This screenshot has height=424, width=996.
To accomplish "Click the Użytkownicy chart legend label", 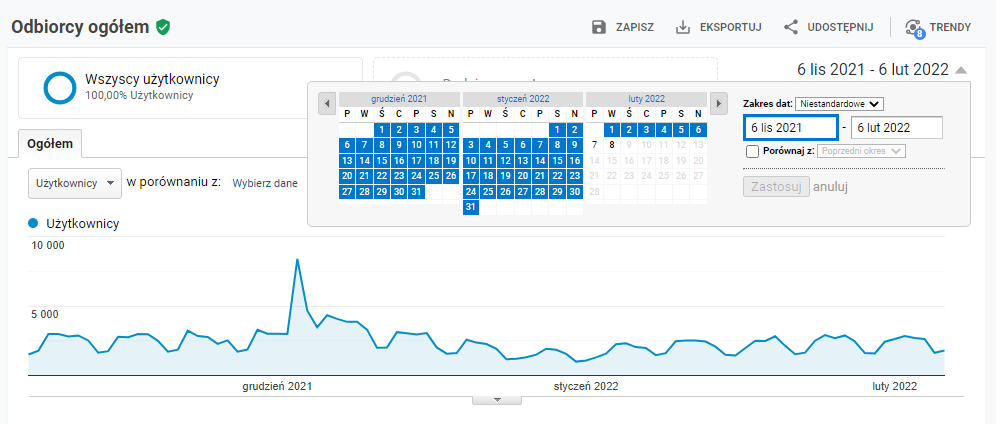I will click(x=83, y=223).
